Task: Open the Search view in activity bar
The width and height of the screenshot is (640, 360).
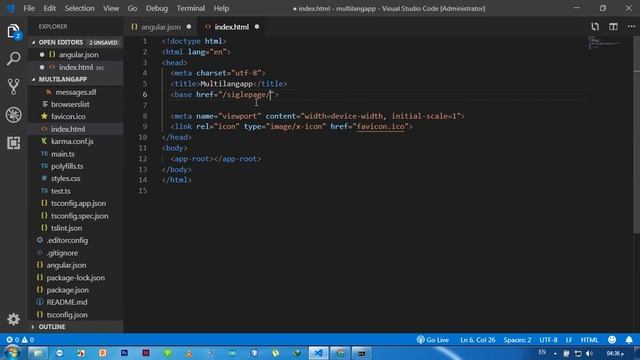Action: pos(13,59)
